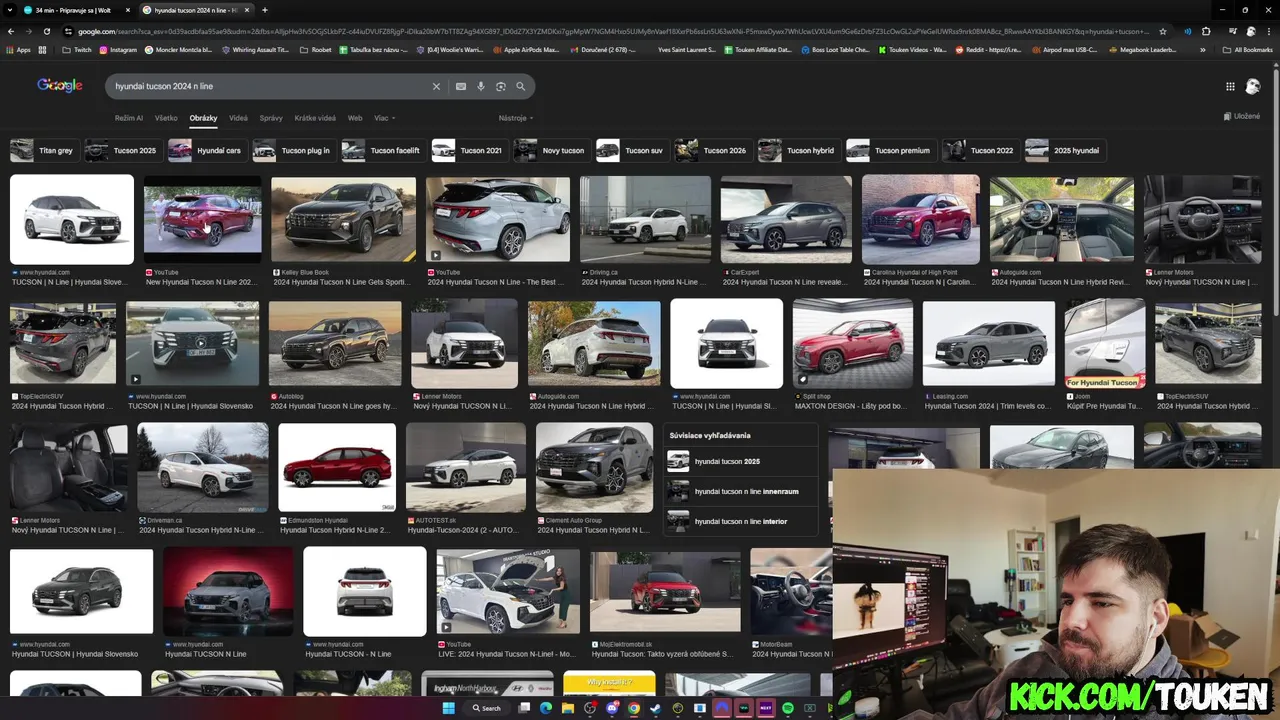Open the MAXTON DESIGN red Tucson image
The width and height of the screenshot is (1280, 720).
tap(853, 343)
